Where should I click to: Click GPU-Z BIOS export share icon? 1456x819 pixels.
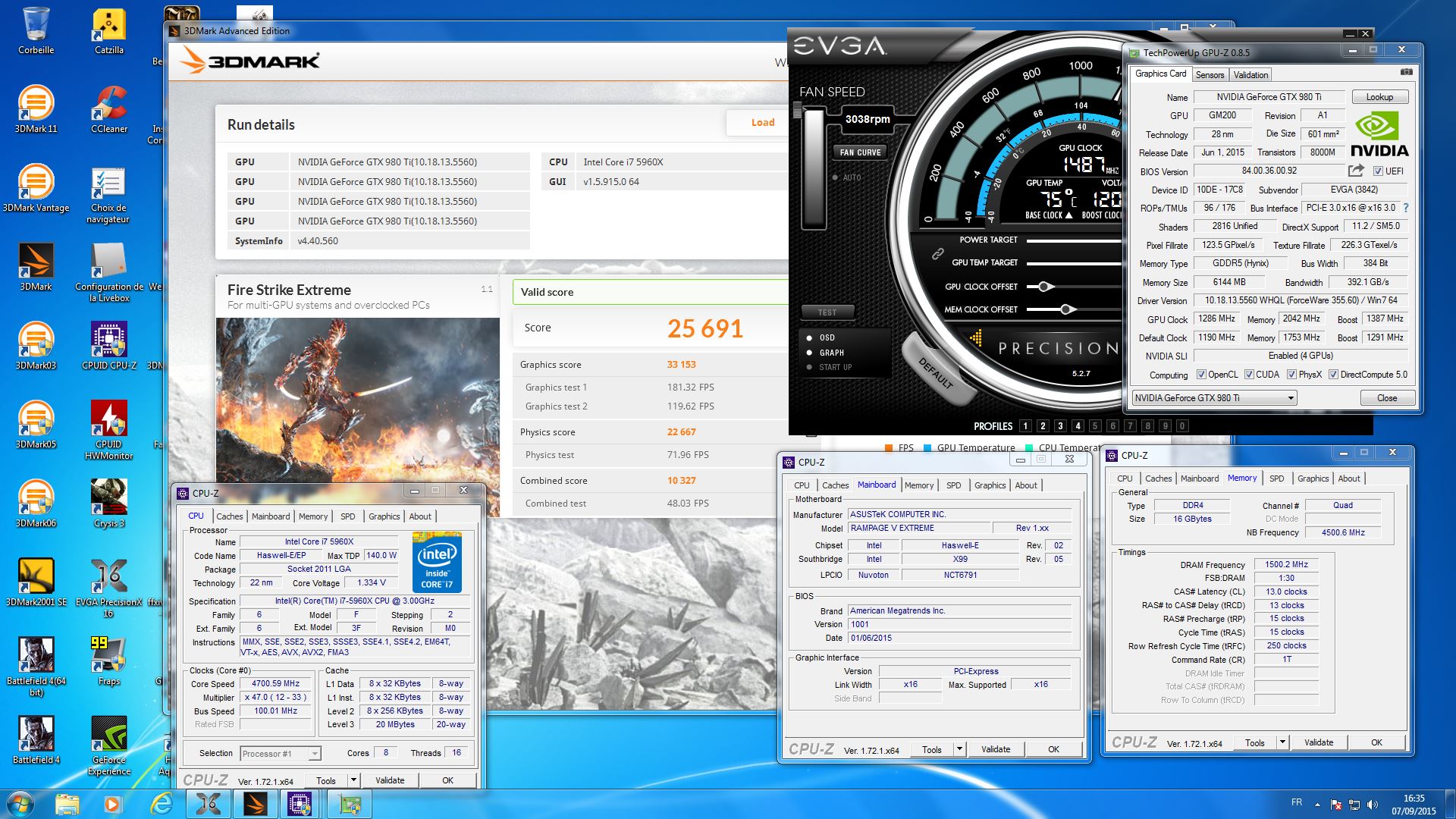click(1356, 171)
